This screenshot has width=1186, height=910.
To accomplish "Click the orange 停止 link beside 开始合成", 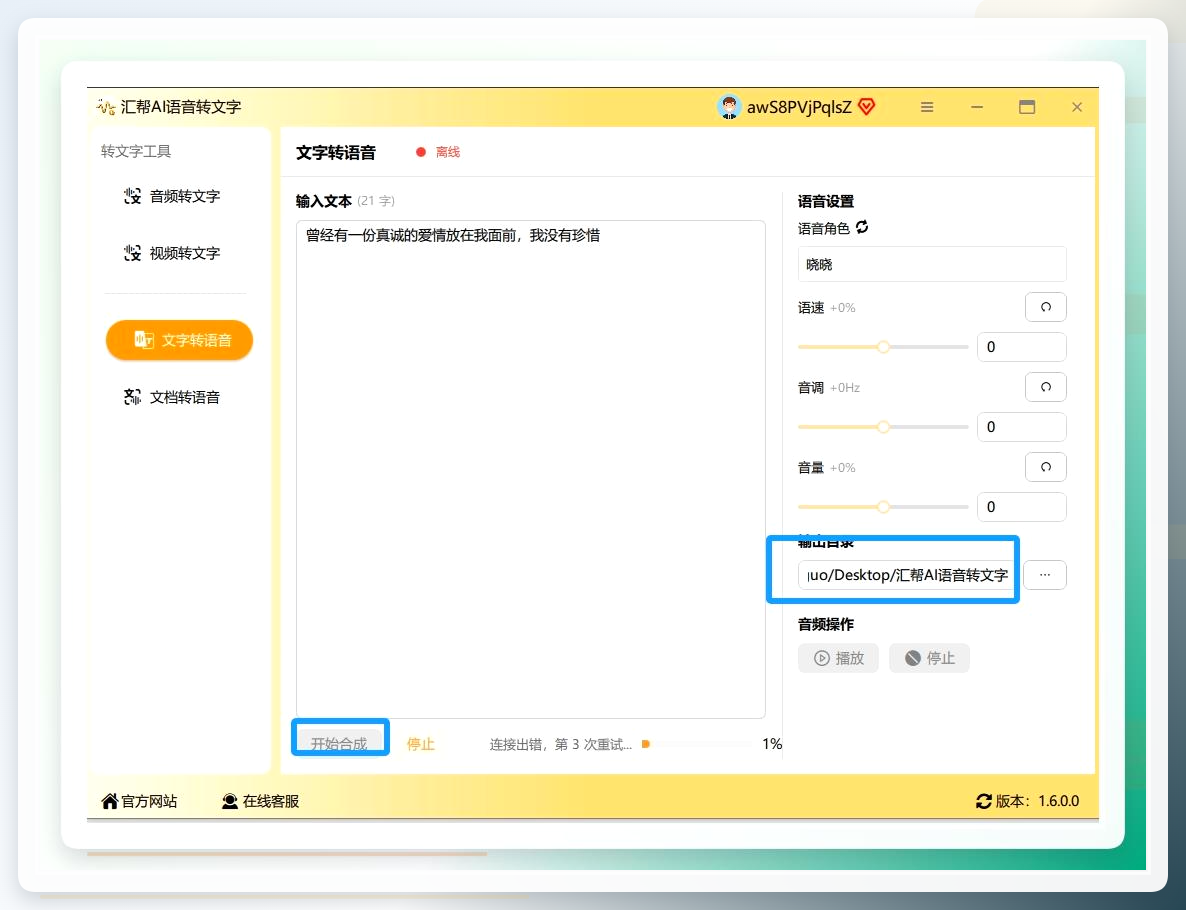I will click(x=421, y=744).
